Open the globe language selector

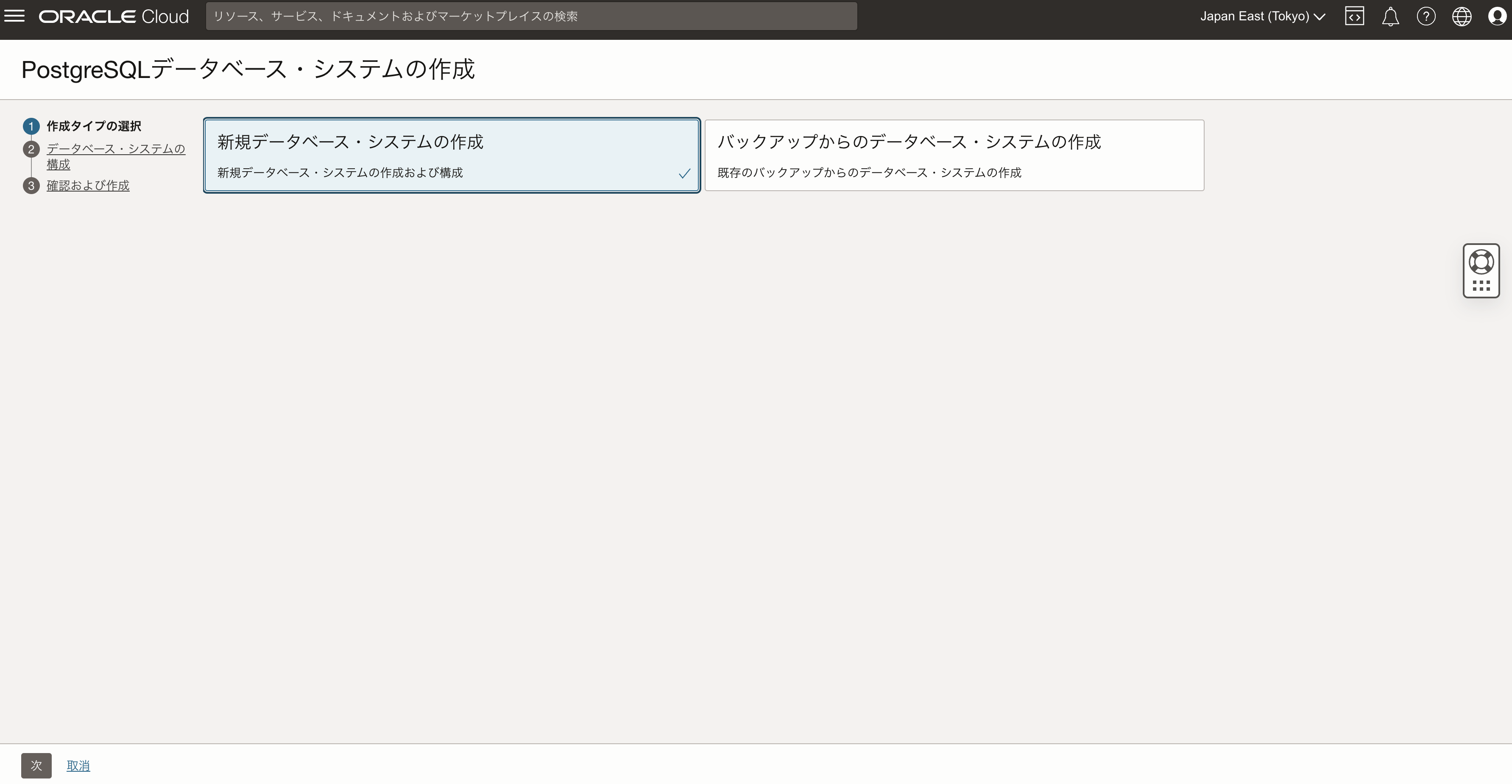point(1462,17)
